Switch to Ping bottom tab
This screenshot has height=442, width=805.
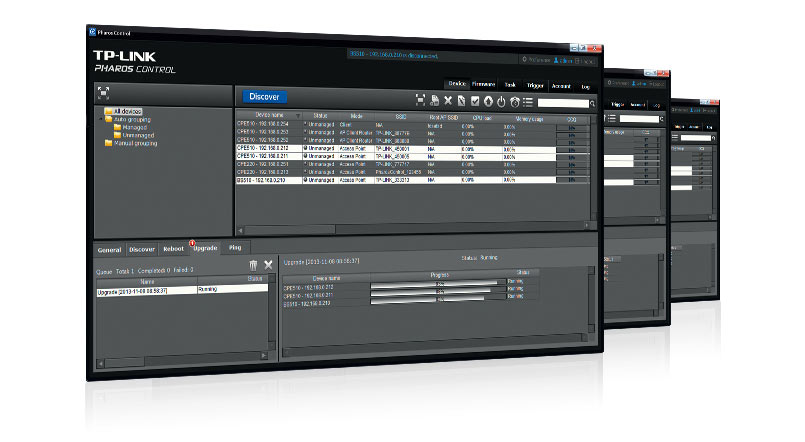[235, 247]
